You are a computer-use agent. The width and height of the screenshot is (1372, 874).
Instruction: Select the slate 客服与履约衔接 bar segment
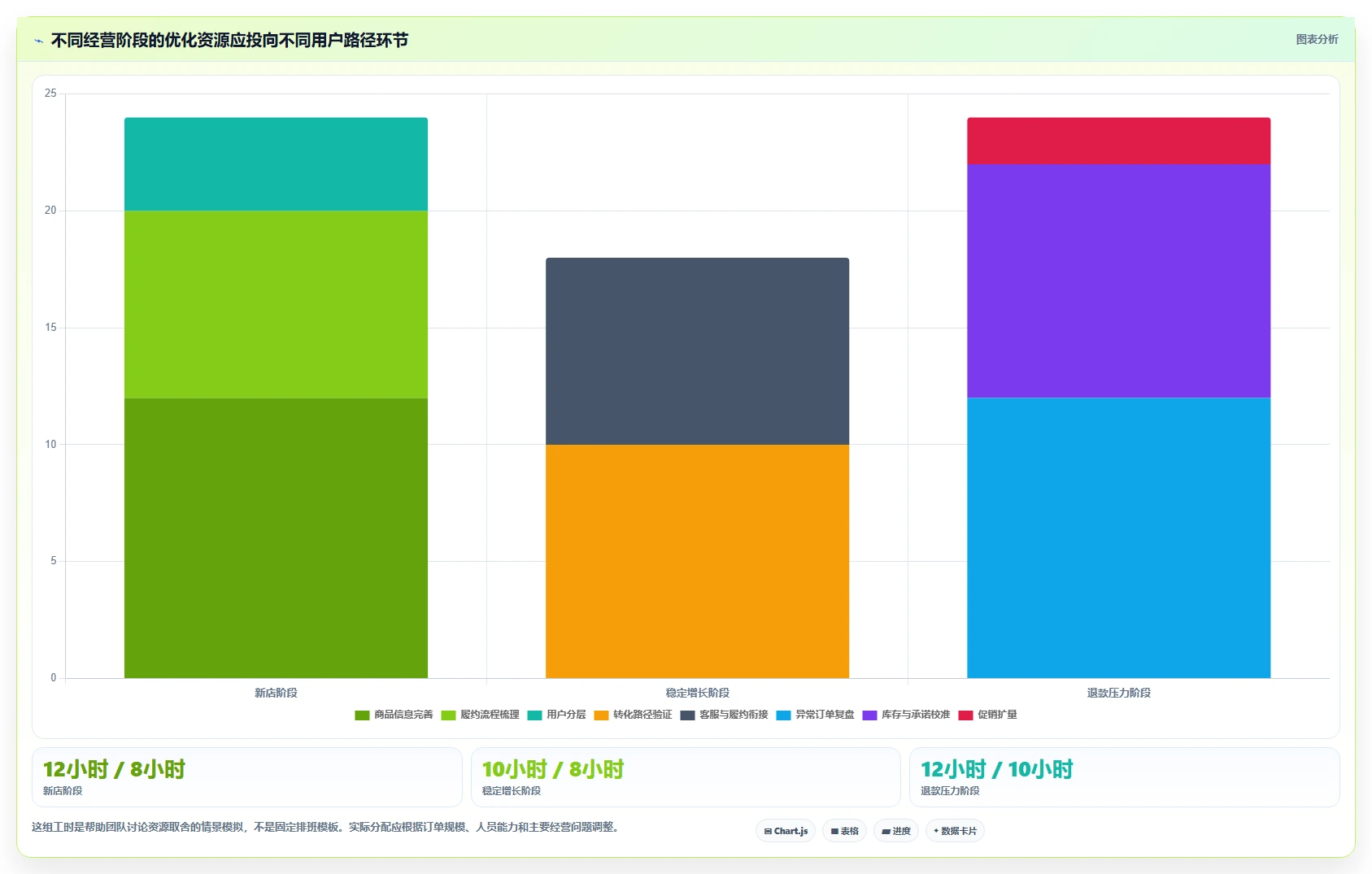pyautogui.click(x=697, y=351)
